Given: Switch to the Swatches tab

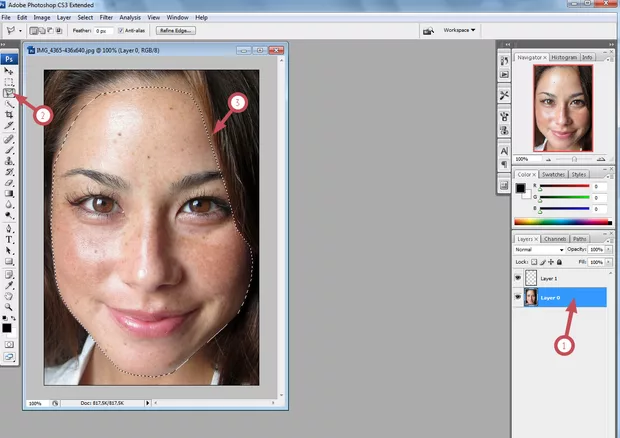Looking at the screenshot, I should pyautogui.click(x=553, y=174).
